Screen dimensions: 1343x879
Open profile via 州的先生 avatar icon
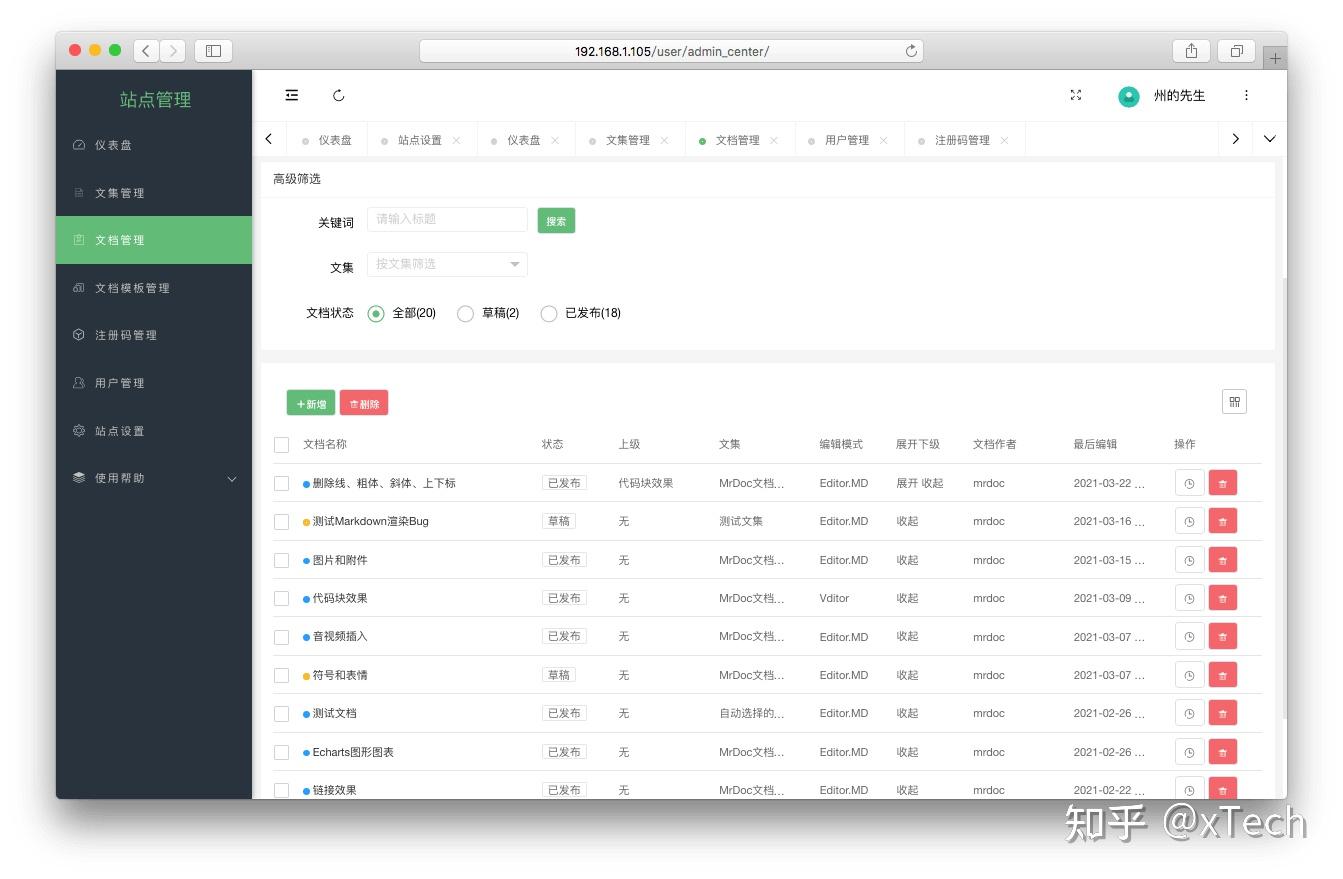click(x=1129, y=96)
